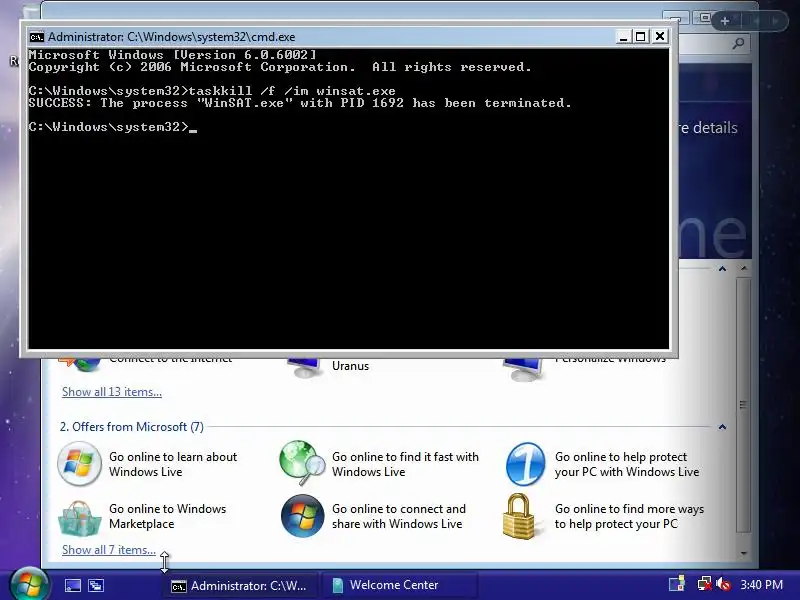This screenshot has width=800, height=600.
Task: Open Go online to connect and share
Action: [x=399, y=516]
